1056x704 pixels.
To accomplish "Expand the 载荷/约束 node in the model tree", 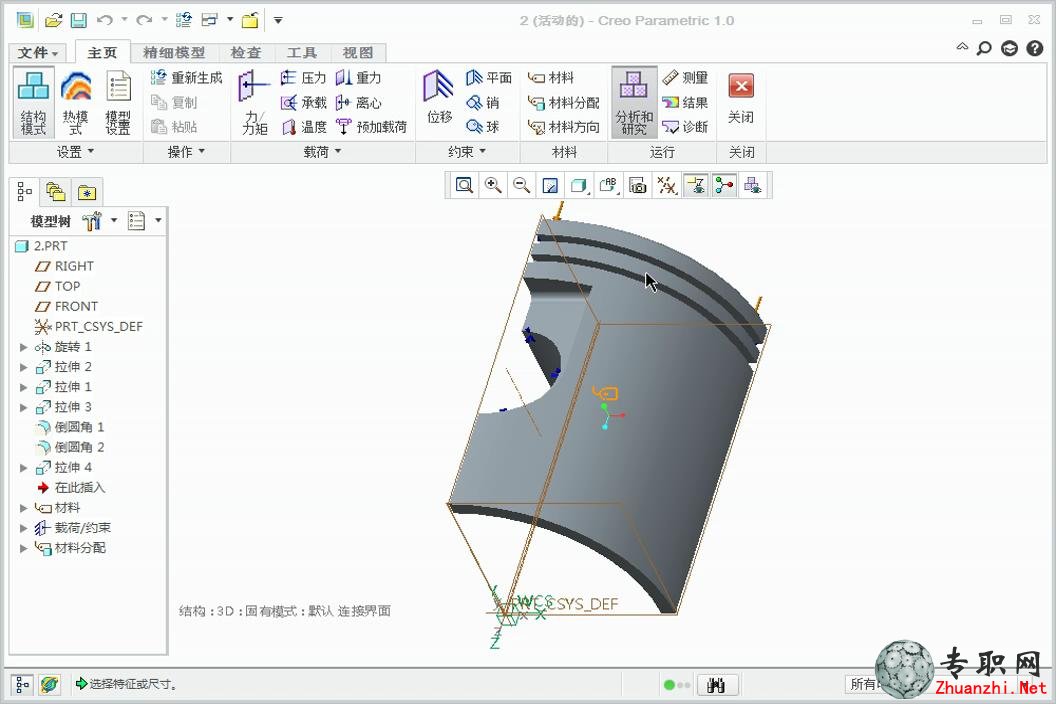I will (x=23, y=528).
